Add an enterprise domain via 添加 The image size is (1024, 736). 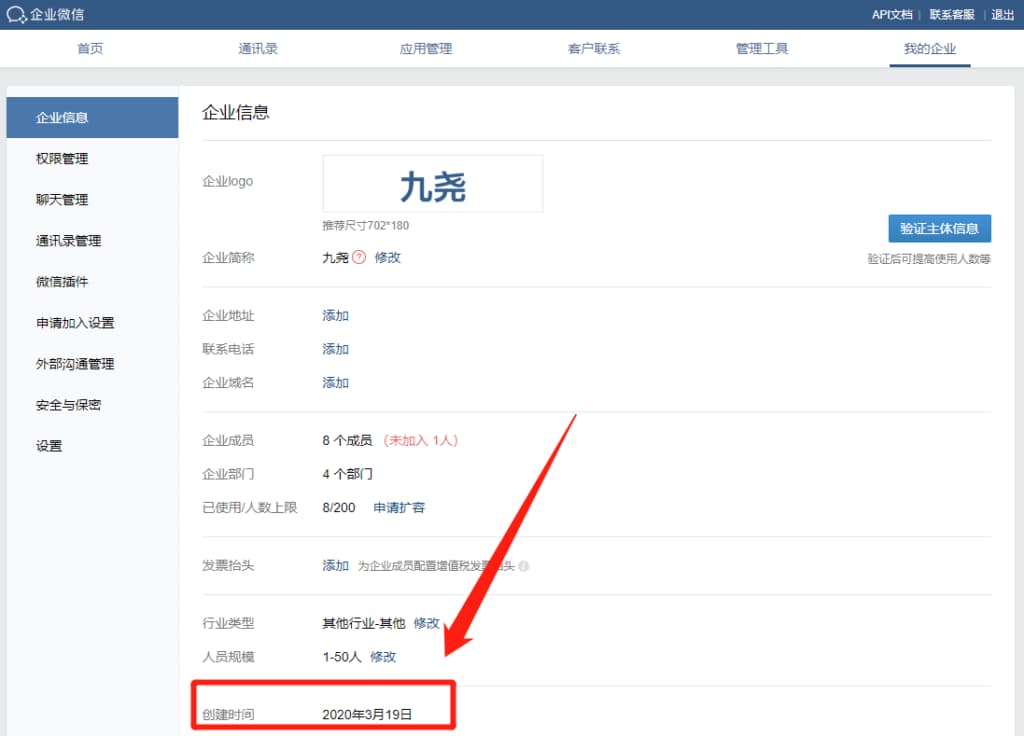(x=335, y=382)
